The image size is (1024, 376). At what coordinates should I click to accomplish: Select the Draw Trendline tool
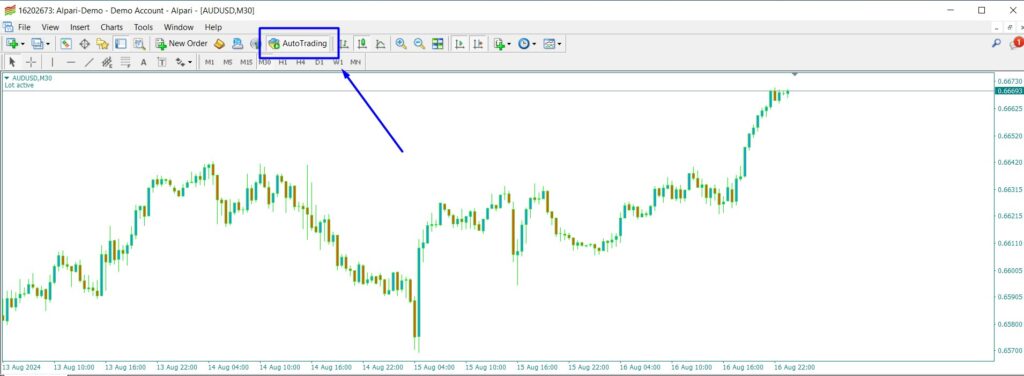89,62
